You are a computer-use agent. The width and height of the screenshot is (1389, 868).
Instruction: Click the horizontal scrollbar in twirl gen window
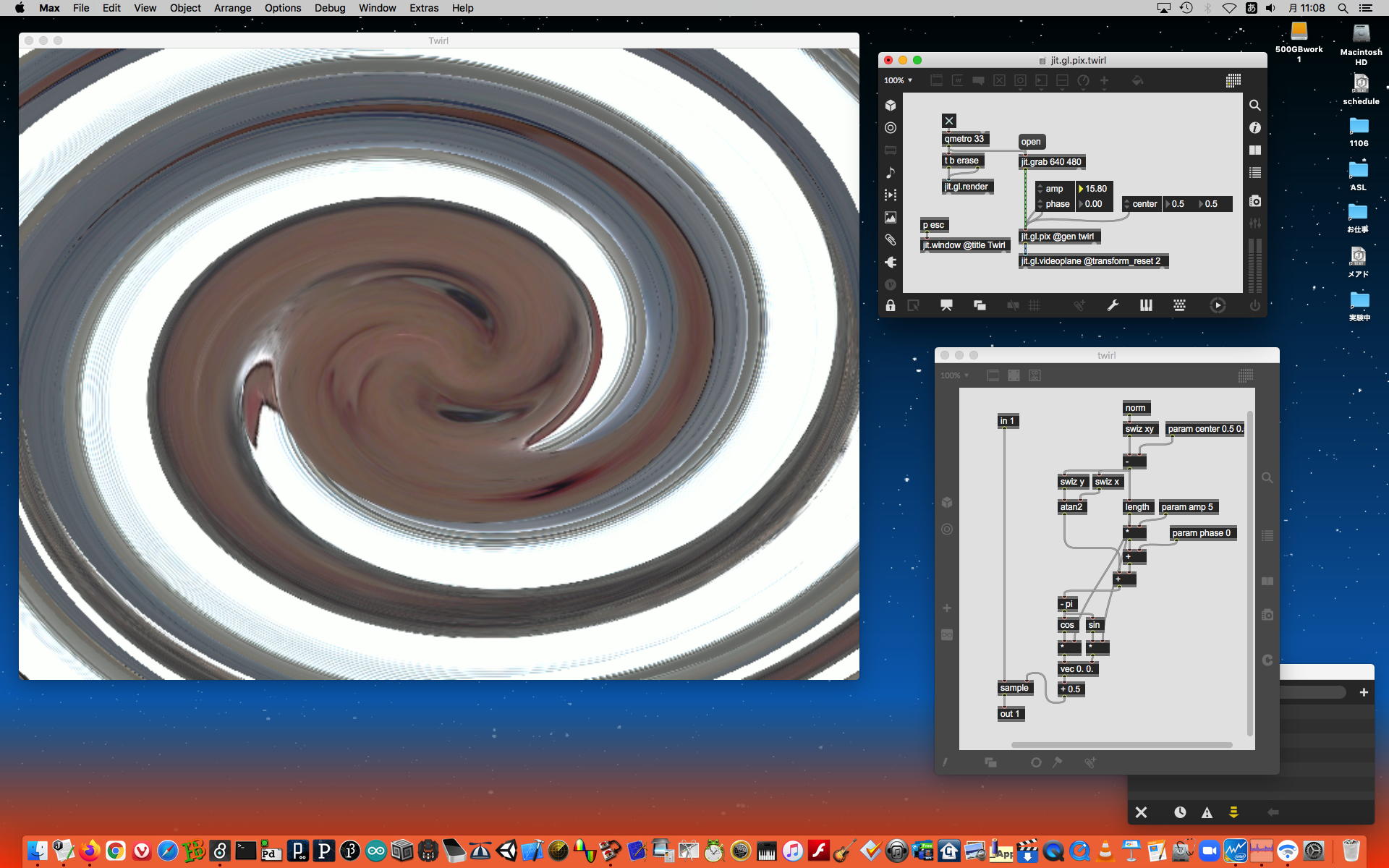tap(1121, 744)
